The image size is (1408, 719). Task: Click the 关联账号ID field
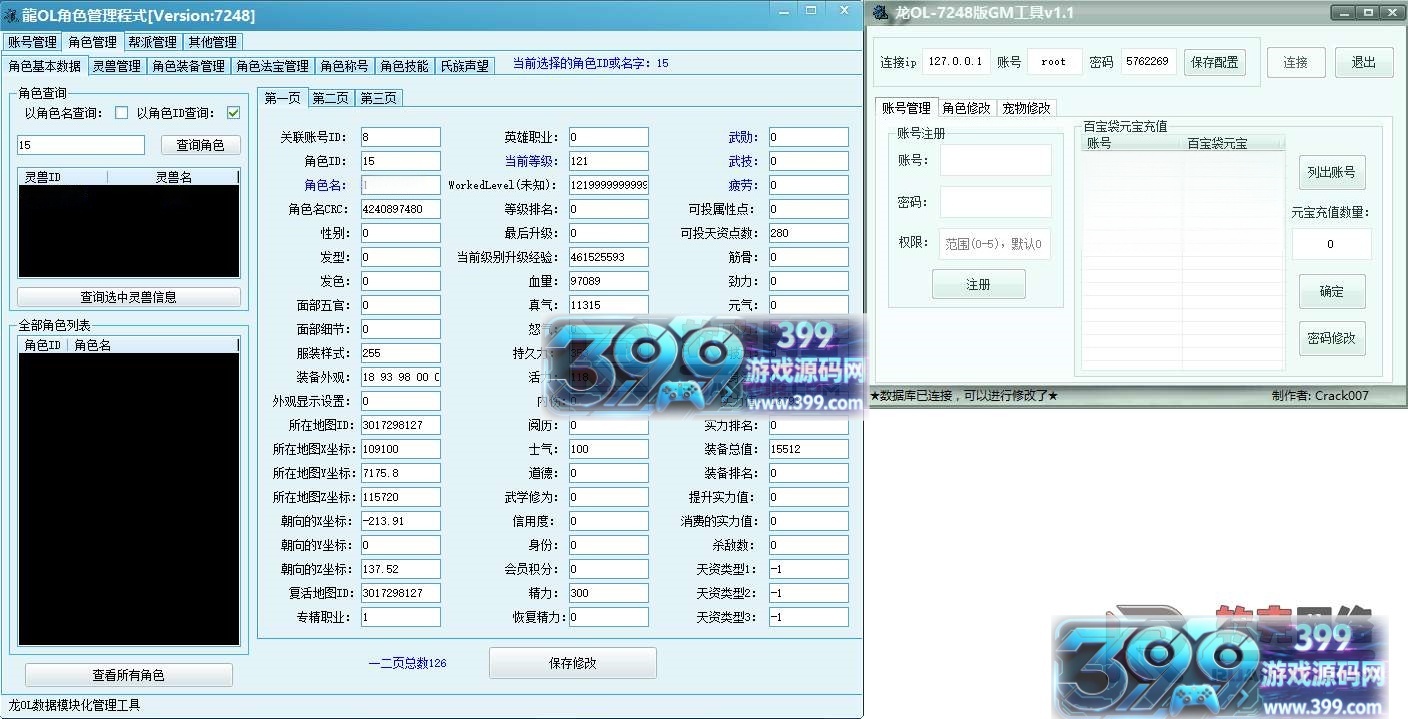point(400,137)
